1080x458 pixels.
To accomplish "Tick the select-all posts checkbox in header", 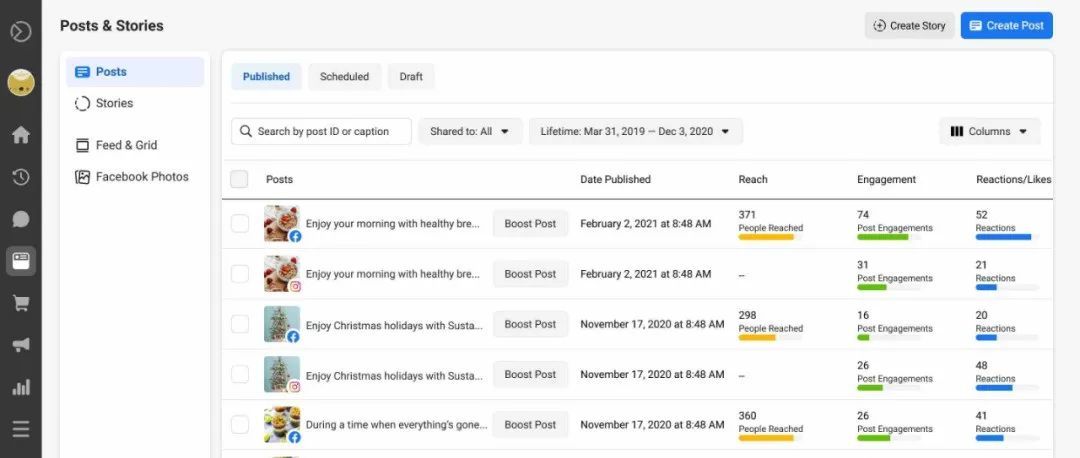I will coord(239,179).
